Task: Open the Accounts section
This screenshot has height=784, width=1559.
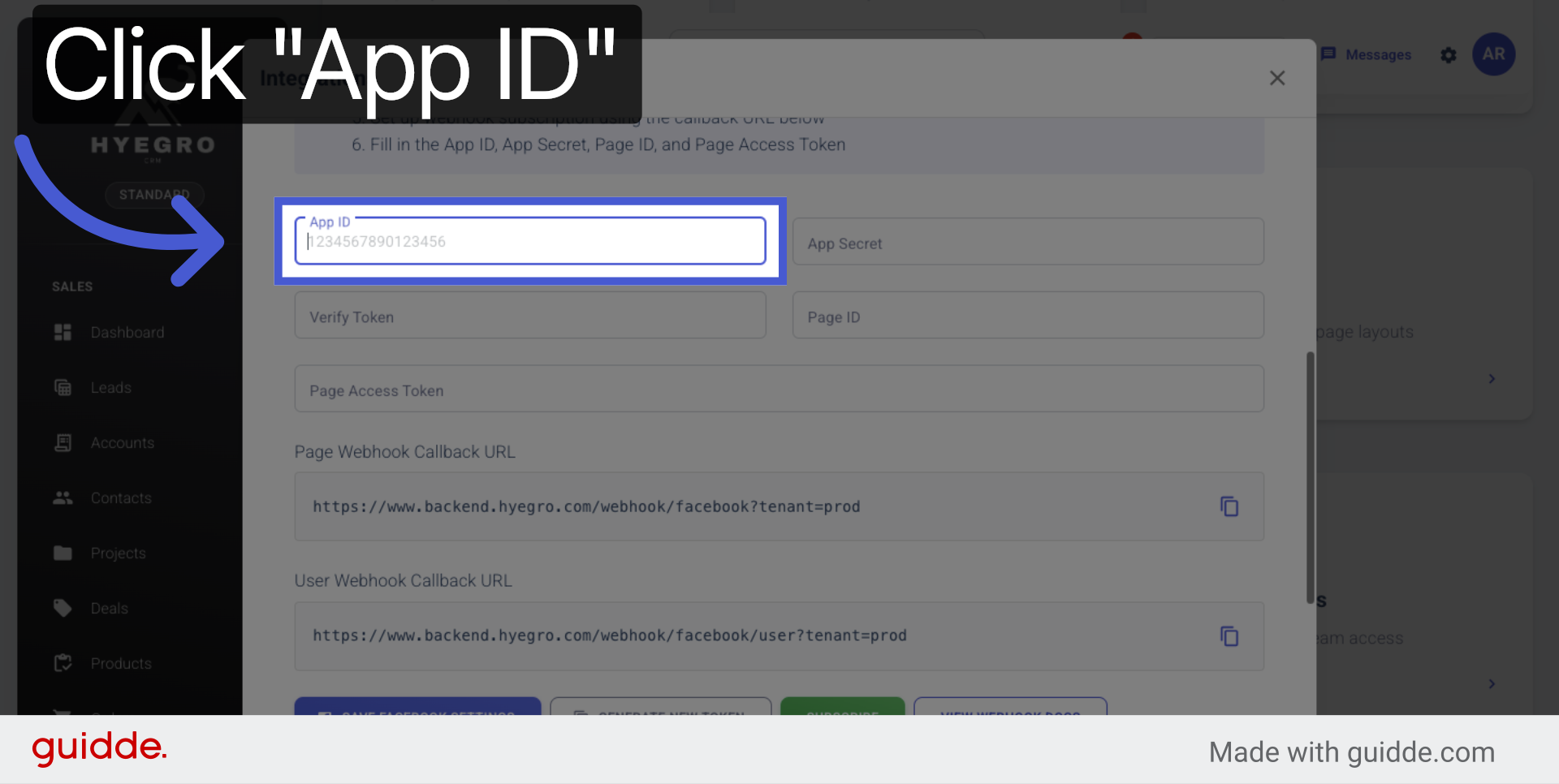Action: click(123, 442)
